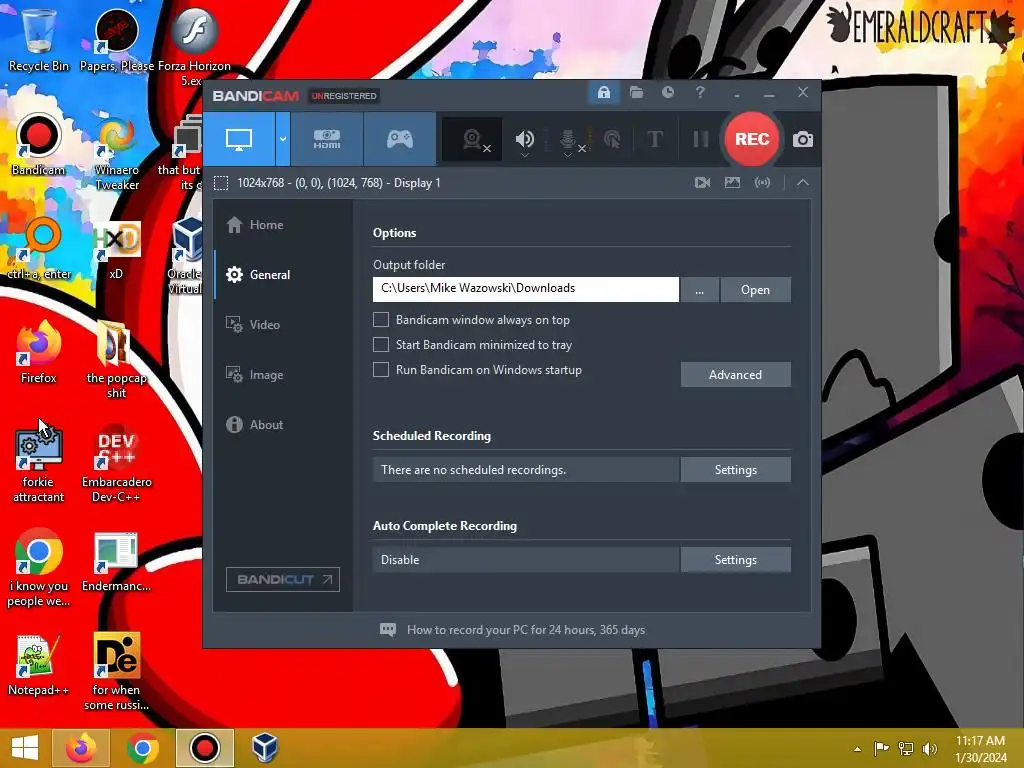This screenshot has width=1024, height=768.
Task: Click the 24 hours recording tip link
Action: click(x=526, y=630)
